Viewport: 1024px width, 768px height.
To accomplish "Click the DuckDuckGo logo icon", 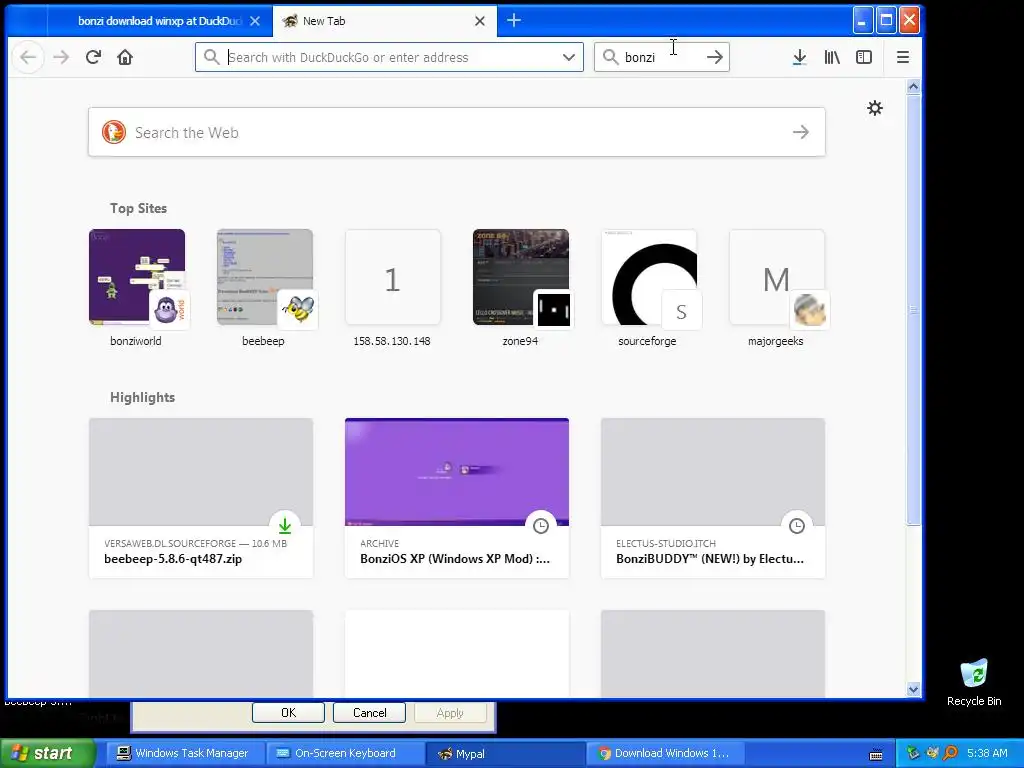I will pyautogui.click(x=114, y=132).
